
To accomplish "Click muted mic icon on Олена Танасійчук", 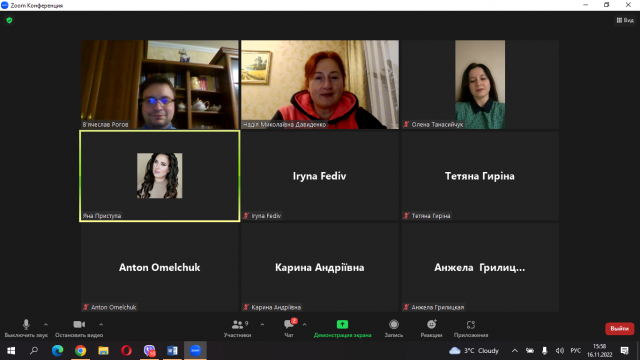I will (406, 124).
